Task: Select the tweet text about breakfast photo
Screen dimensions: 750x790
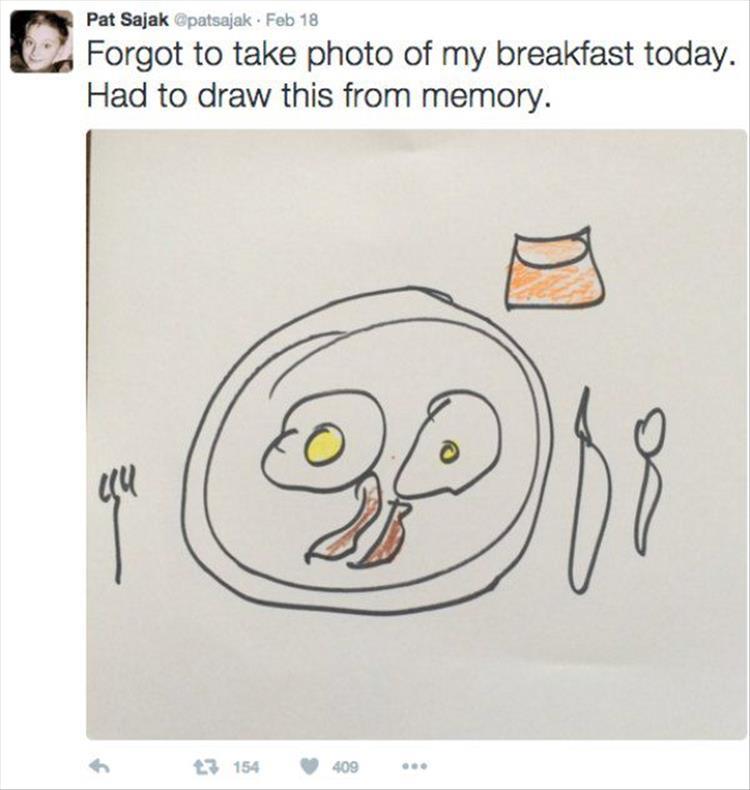Action: pyautogui.click(x=409, y=75)
